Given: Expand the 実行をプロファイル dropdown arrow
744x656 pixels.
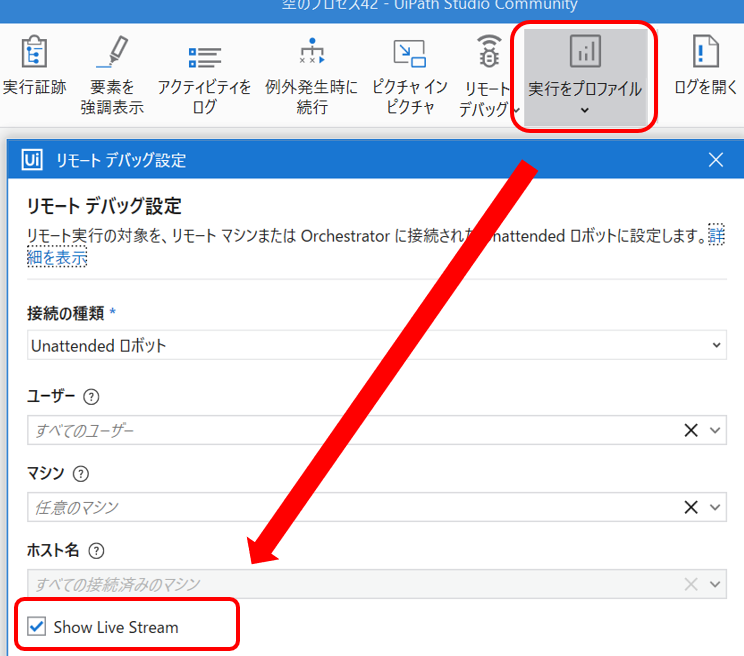Looking at the screenshot, I should coord(585,110).
